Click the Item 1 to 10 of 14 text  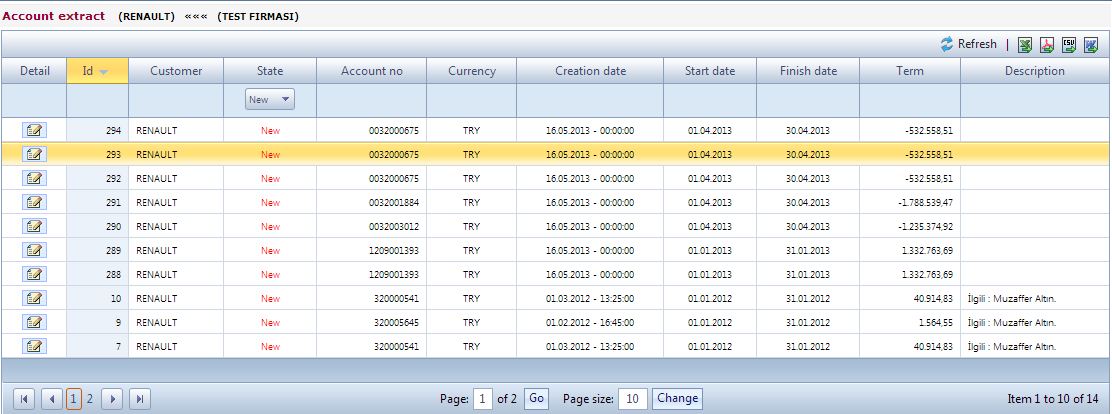(1052, 399)
